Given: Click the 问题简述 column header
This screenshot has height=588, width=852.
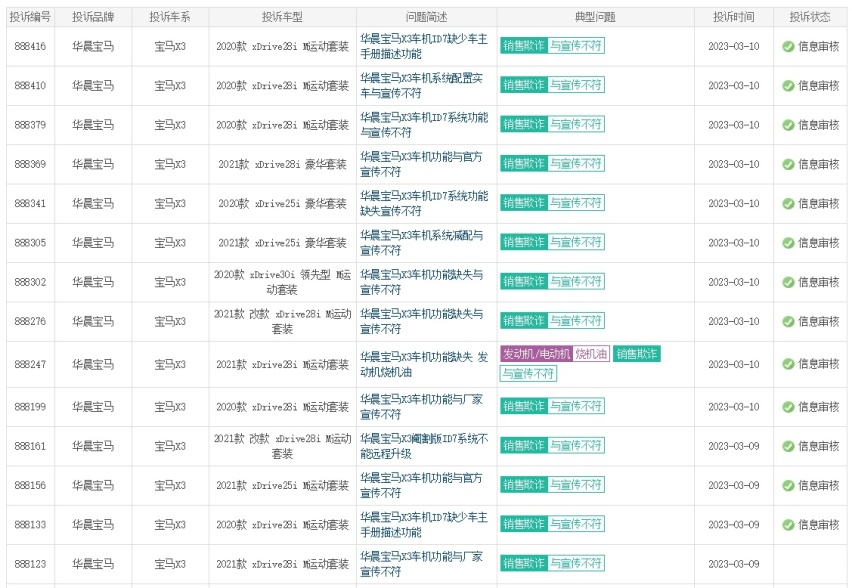Looking at the screenshot, I should (x=427, y=17).
